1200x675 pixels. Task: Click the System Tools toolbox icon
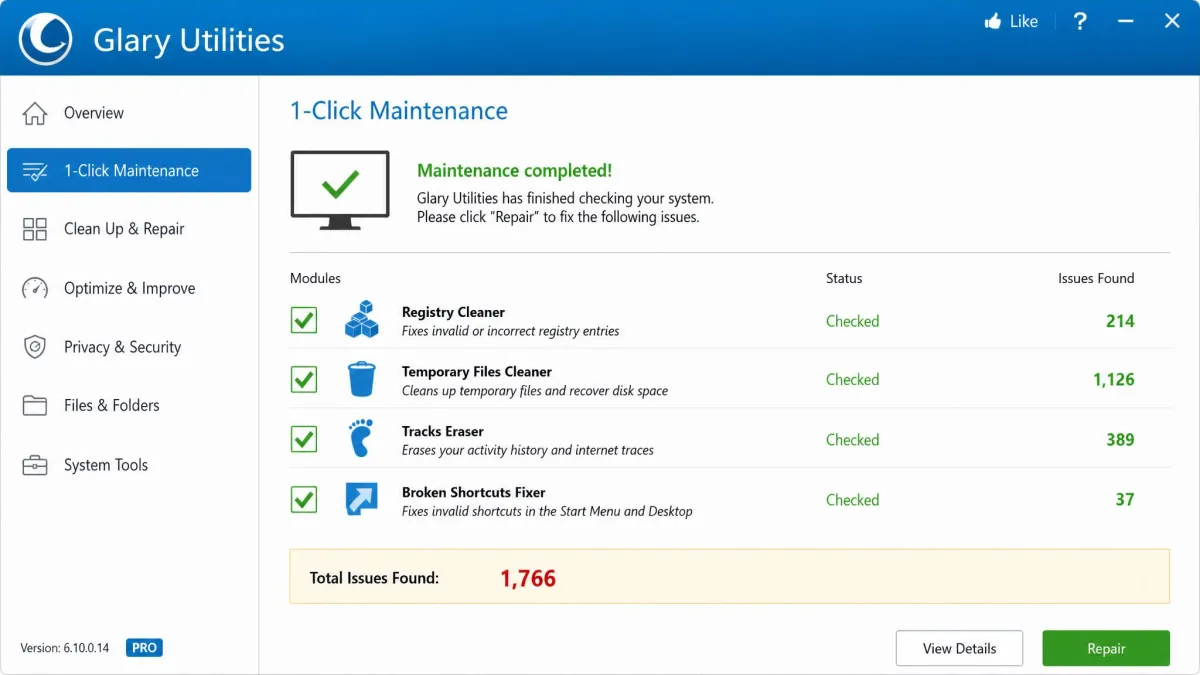(x=35, y=465)
